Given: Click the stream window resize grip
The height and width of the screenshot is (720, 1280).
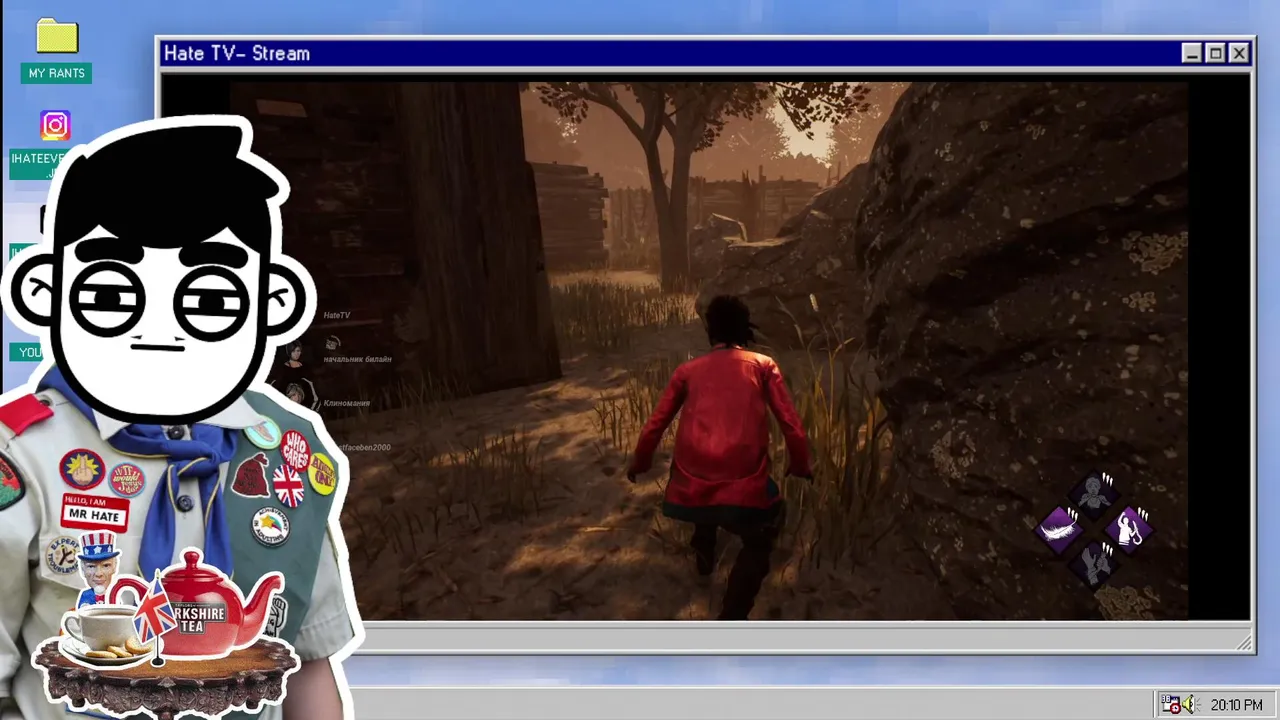Looking at the screenshot, I should [x=1244, y=642].
